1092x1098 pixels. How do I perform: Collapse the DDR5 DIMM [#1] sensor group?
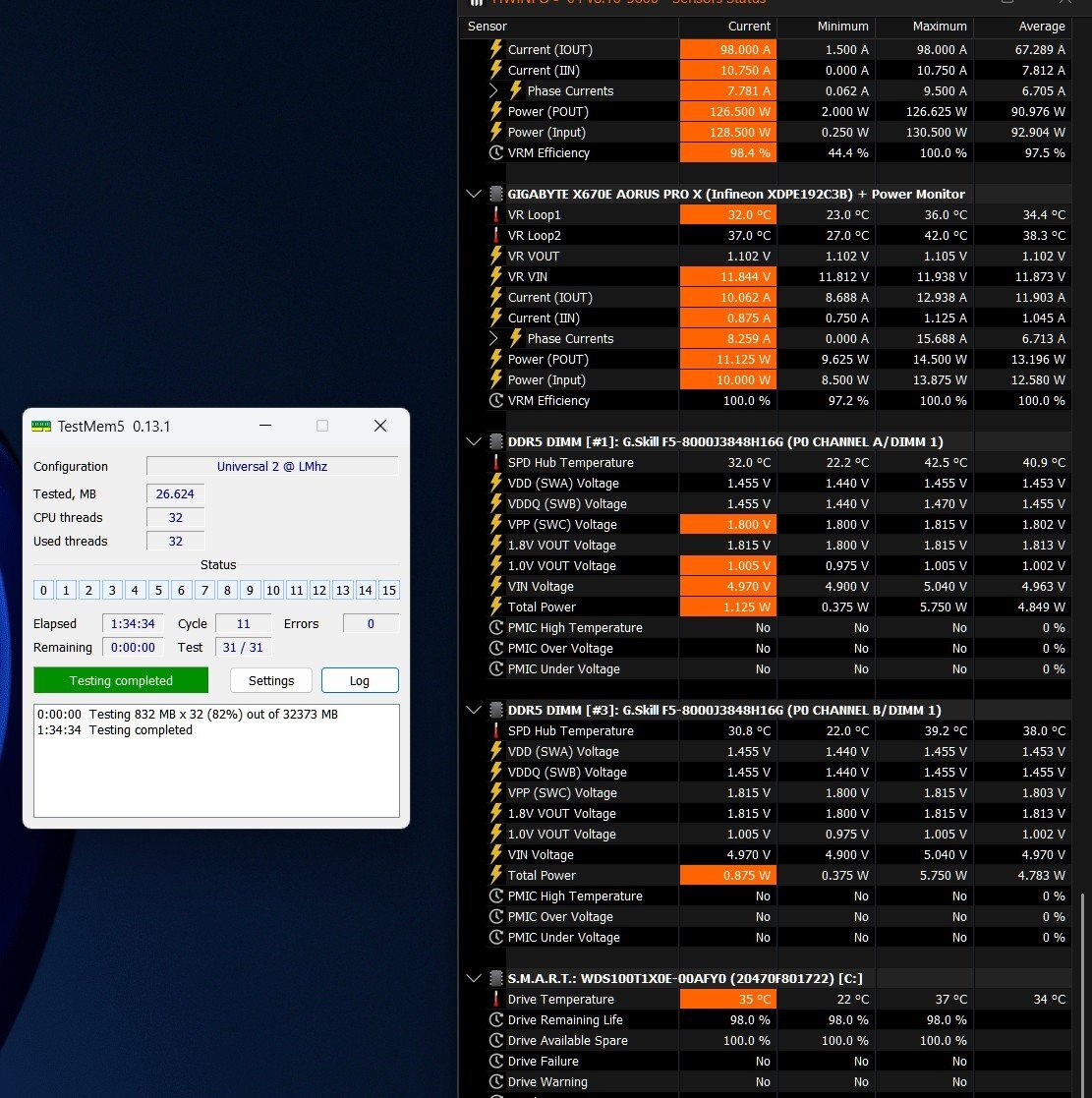[x=474, y=442]
